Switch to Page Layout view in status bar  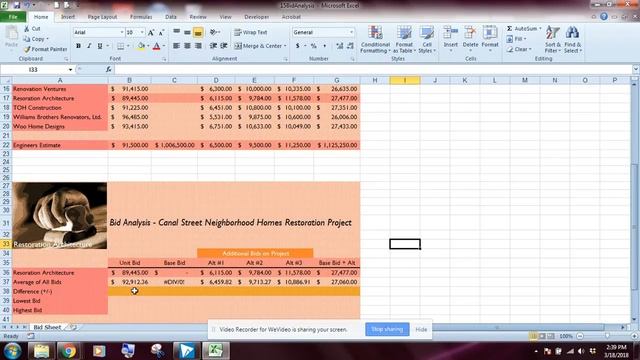pos(542,336)
